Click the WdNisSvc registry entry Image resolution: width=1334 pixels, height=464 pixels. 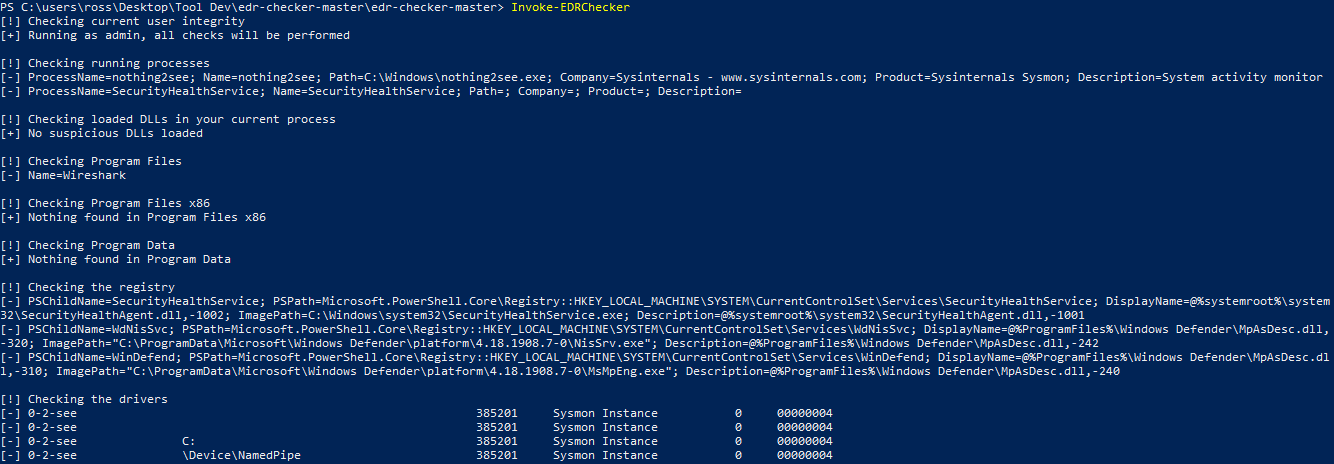pos(665,336)
